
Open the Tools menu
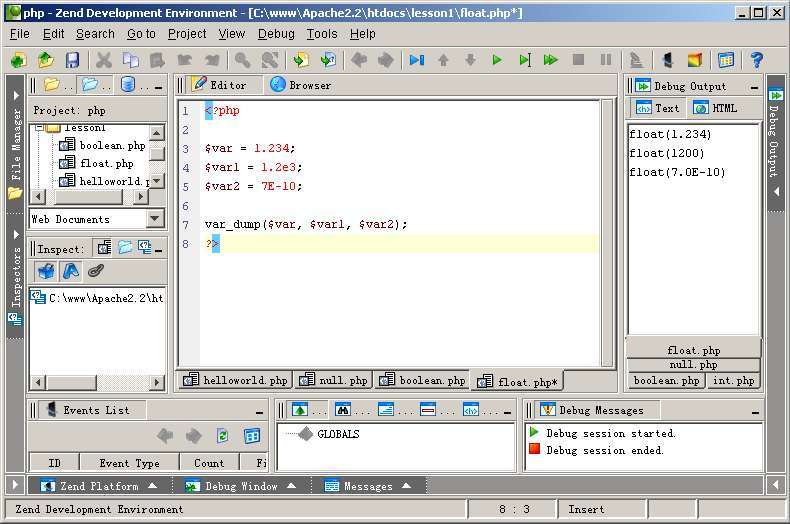(322, 34)
